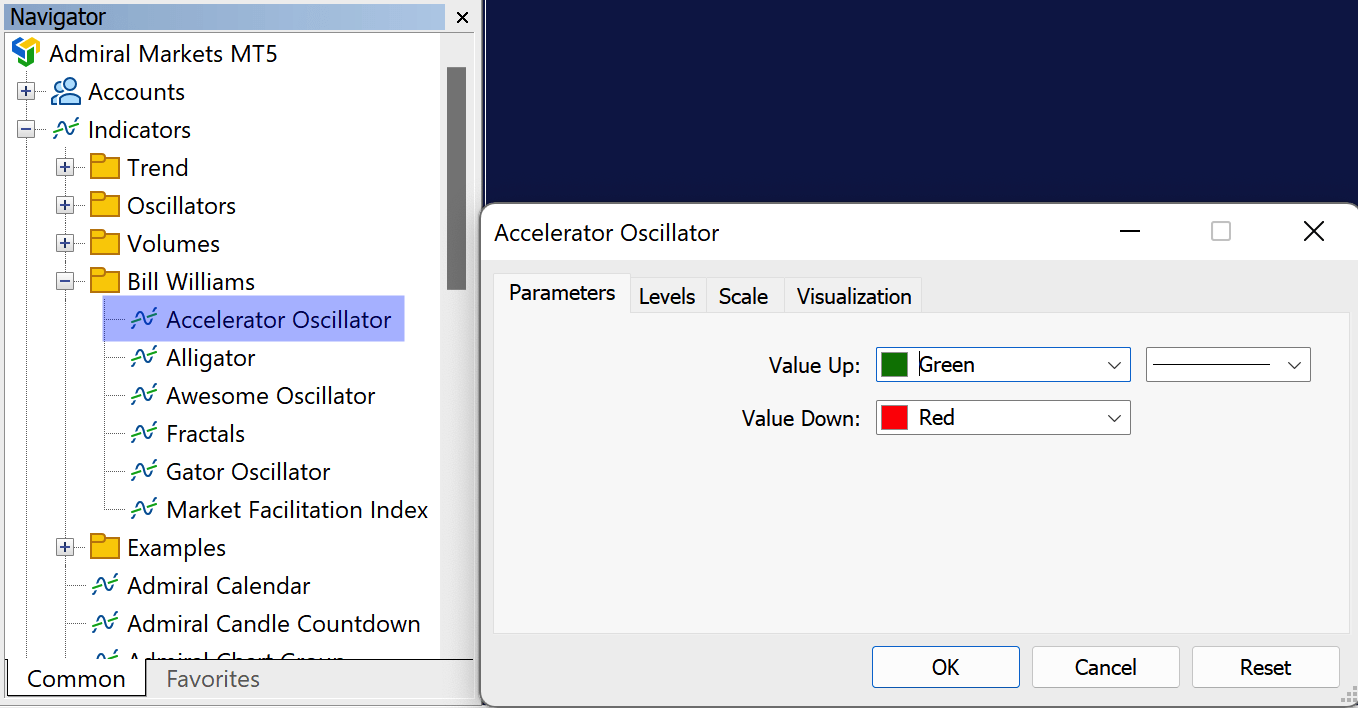Select Admiral Candle Countdown item
Image resolution: width=1358 pixels, height=708 pixels.
[x=273, y=624]
